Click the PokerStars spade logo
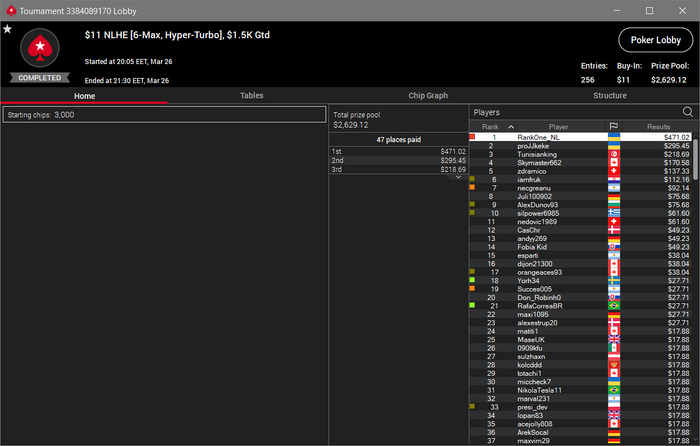This screenshot has width=700, height=446. pos(40,48)
